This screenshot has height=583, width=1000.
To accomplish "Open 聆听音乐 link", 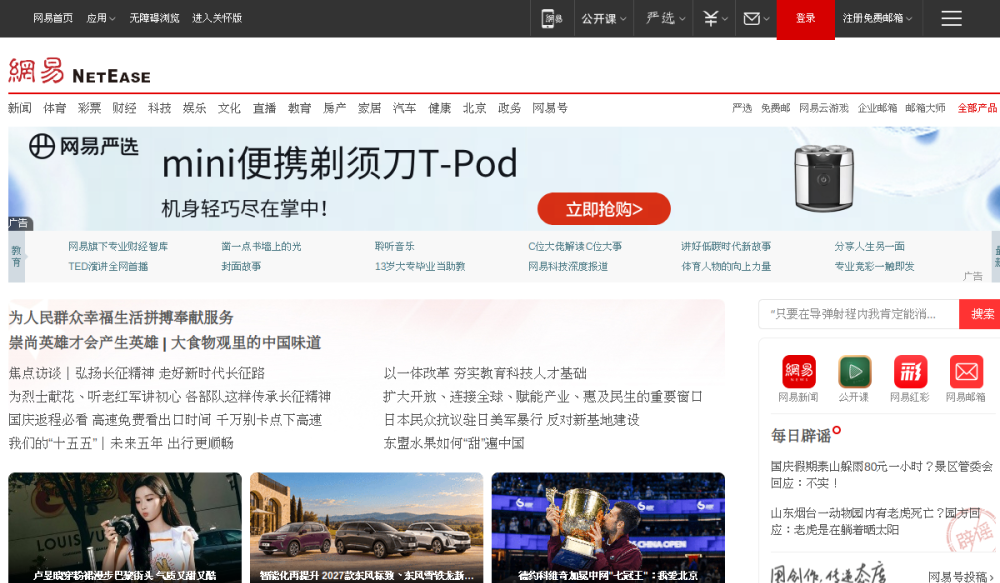I will pyautogui.click(x=394, y=246).
